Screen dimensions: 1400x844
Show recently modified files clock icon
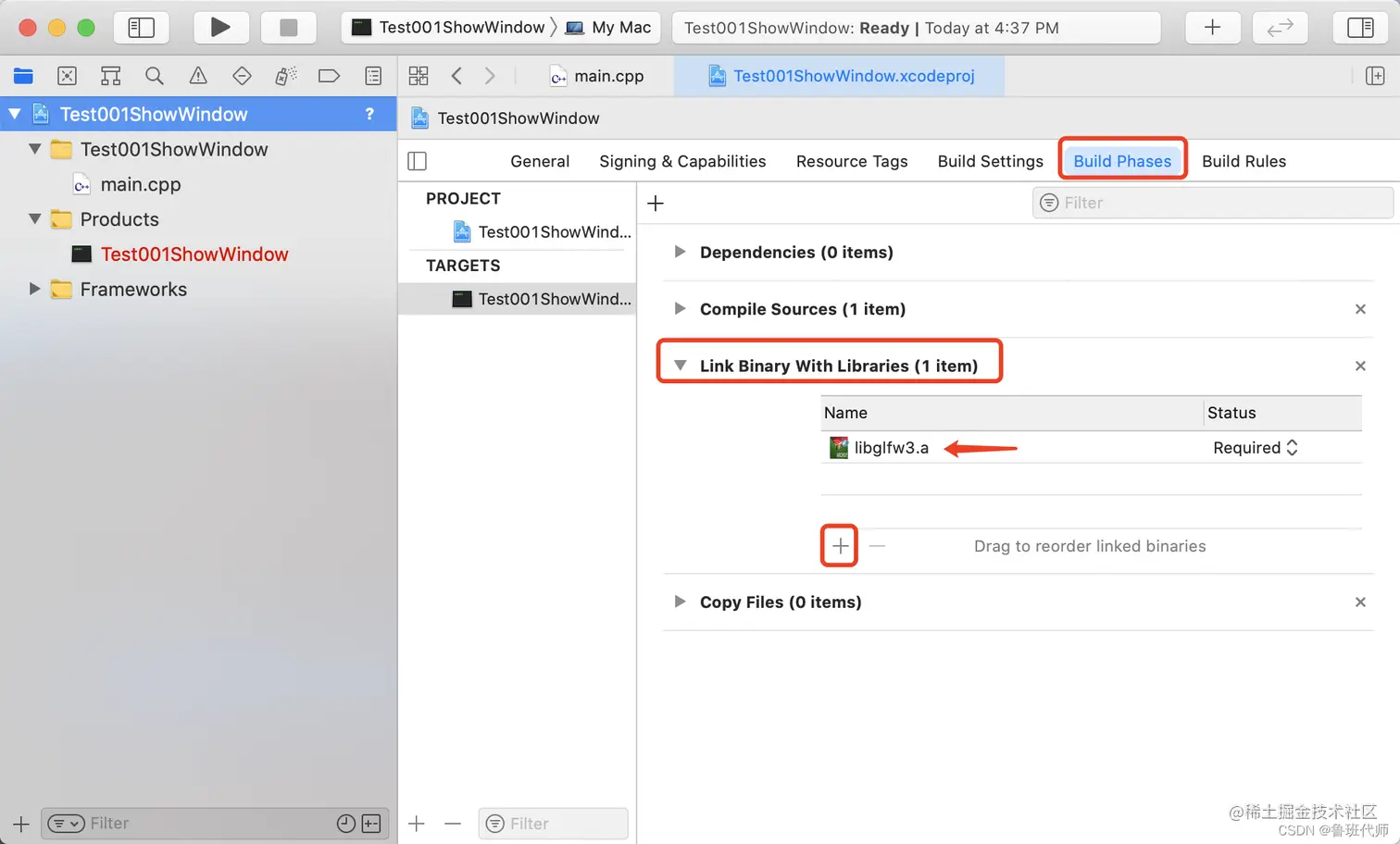tap(346, 823)
